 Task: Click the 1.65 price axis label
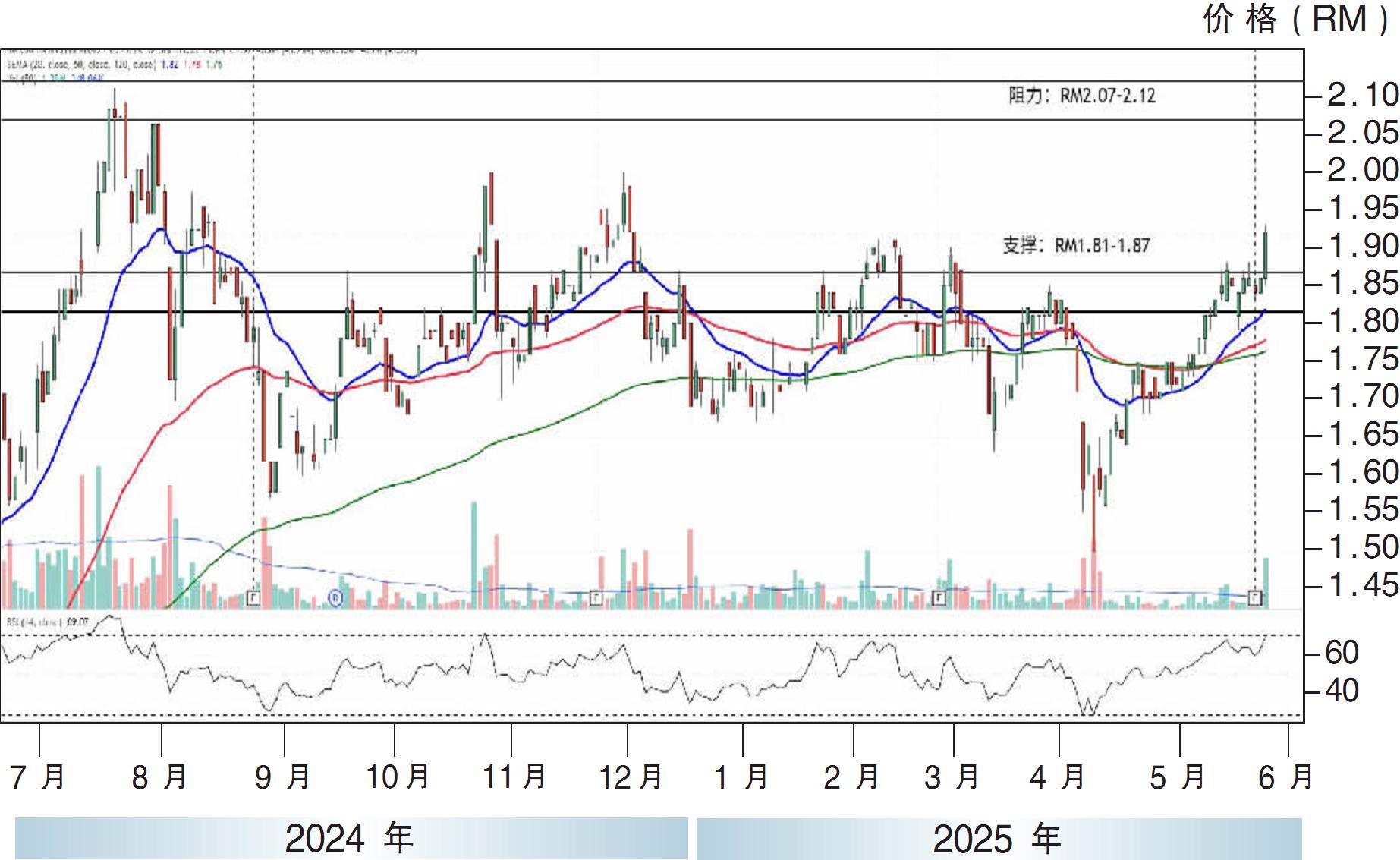coord(1363,434)
